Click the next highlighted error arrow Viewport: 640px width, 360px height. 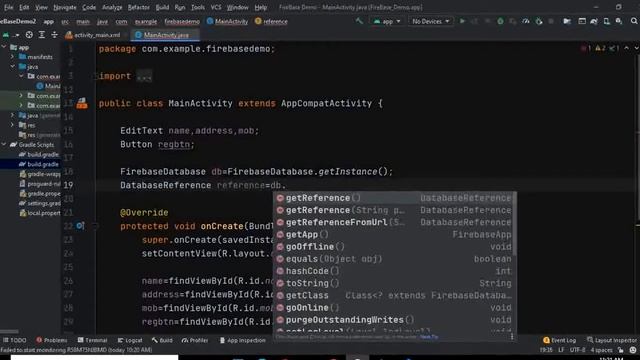tap(636, 49)
